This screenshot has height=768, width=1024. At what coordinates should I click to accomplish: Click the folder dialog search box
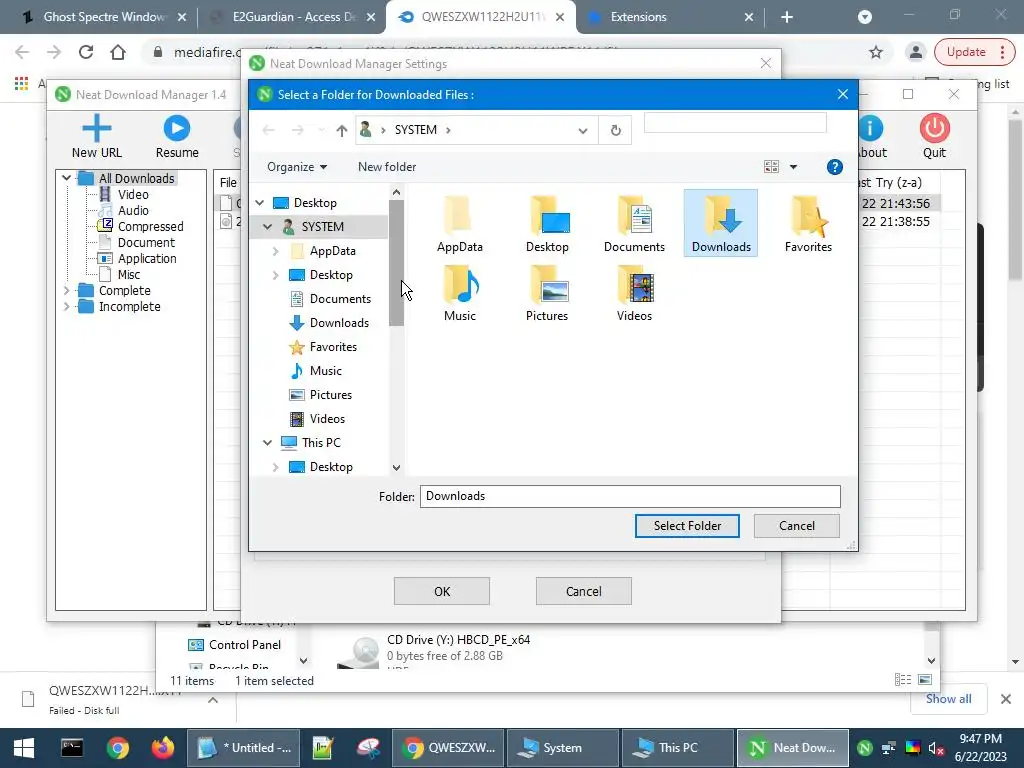pos(735,123)
